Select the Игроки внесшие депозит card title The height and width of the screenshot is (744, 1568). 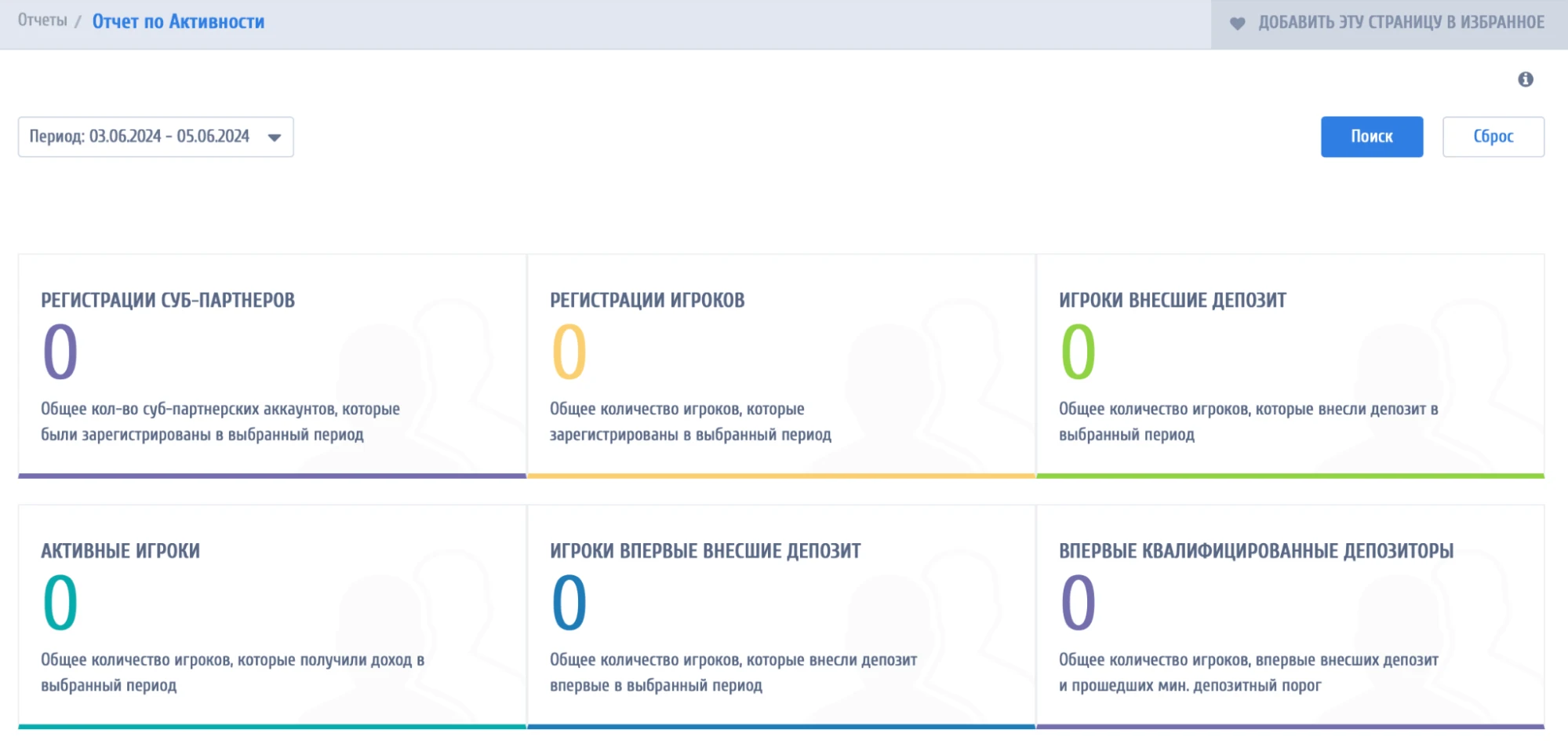coord(1173,300)
